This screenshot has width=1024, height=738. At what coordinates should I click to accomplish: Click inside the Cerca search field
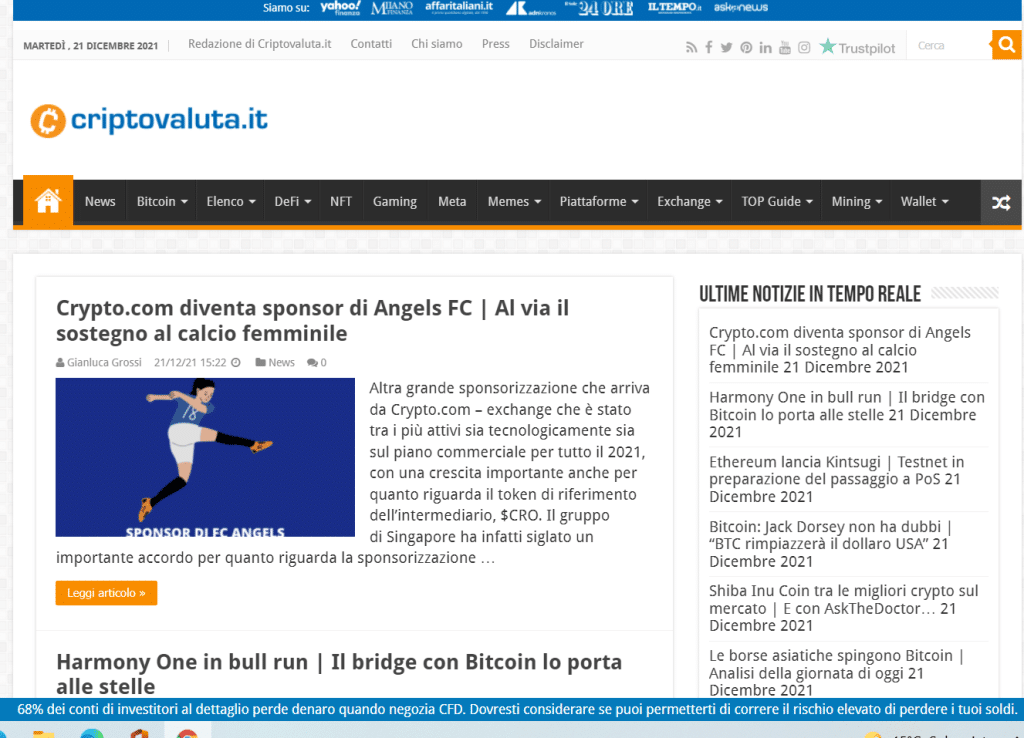point(948,44)
